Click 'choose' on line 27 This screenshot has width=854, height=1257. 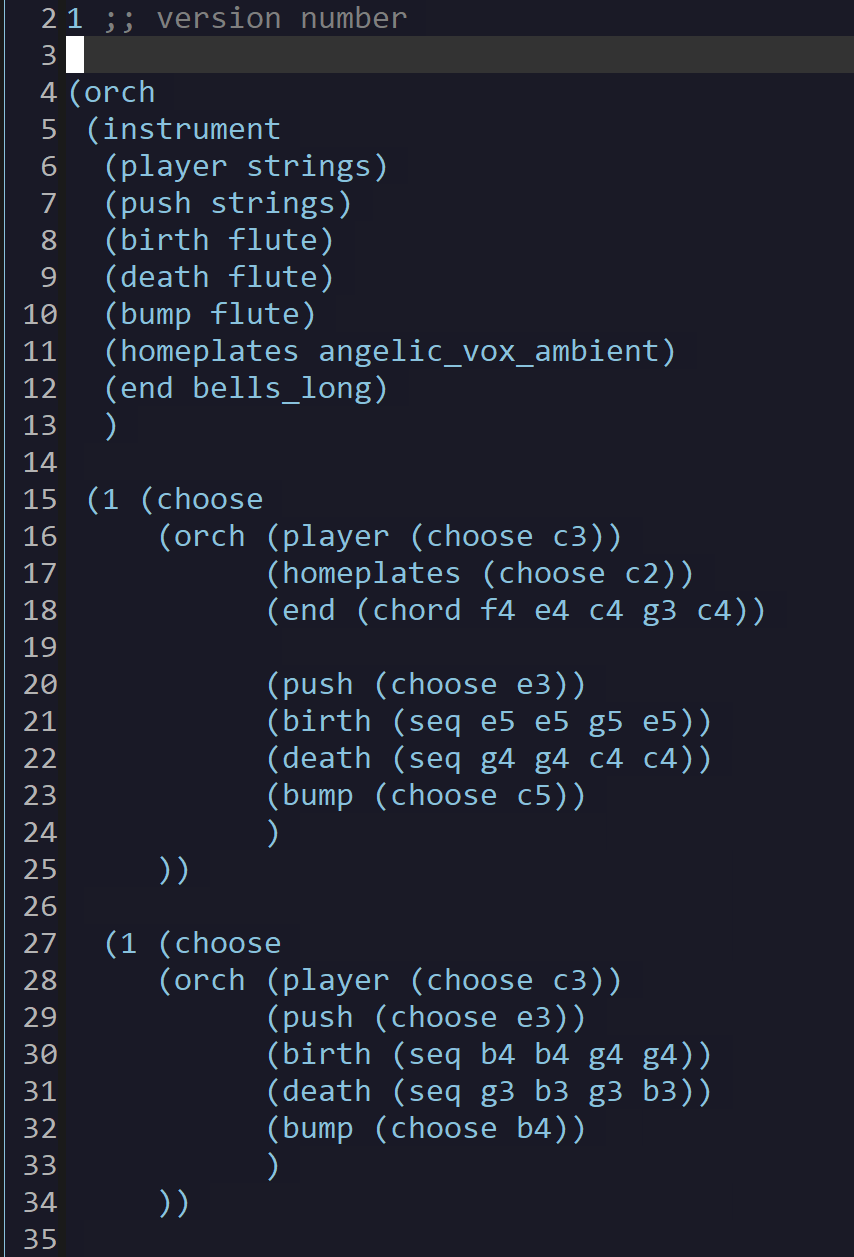tap(228, 943)
